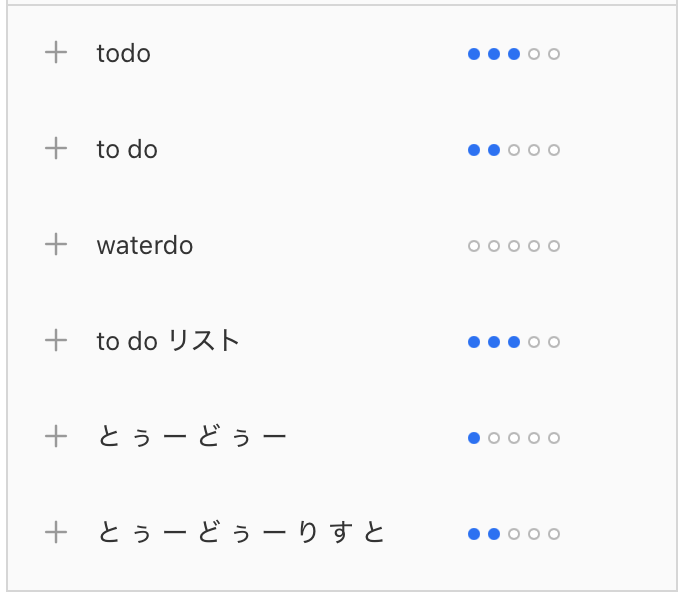This screenshot has height=592, width=680.
Task: Select the "waterdo" keyword text
Action: pyautogui.click(x=145, y=245)
